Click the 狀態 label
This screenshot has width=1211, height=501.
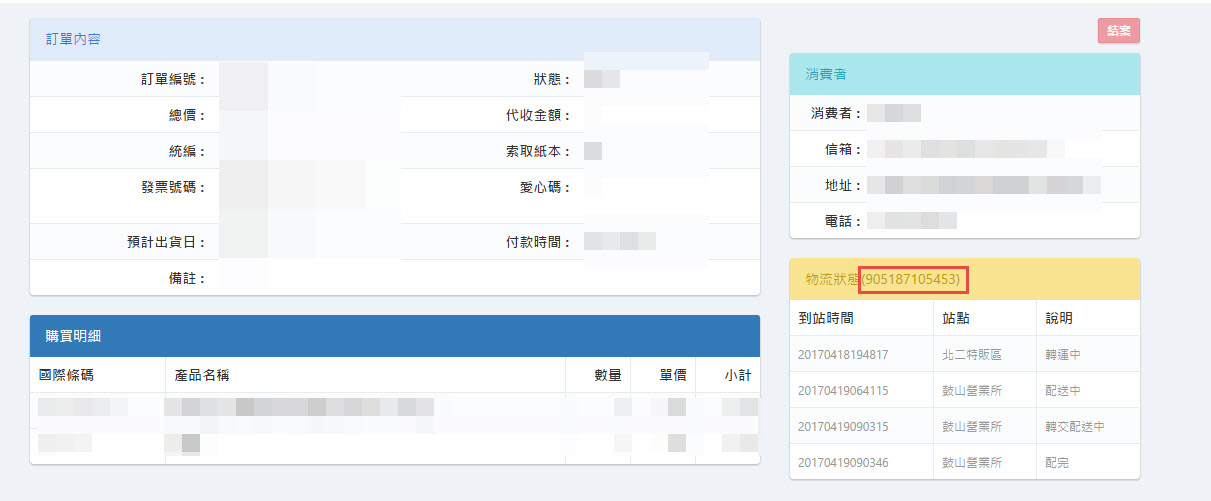tap(552, 79)
